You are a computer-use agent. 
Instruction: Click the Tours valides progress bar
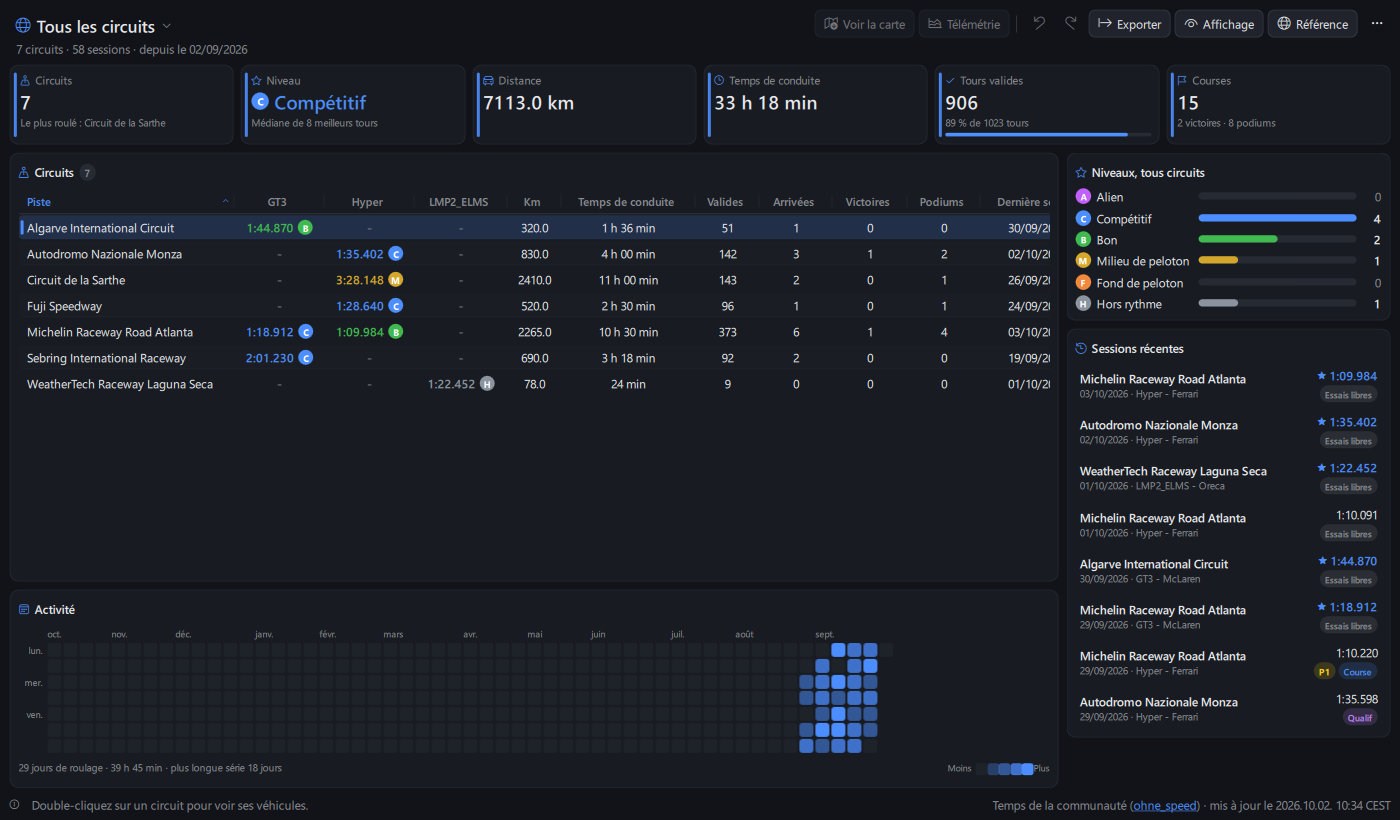[1047, 134]
